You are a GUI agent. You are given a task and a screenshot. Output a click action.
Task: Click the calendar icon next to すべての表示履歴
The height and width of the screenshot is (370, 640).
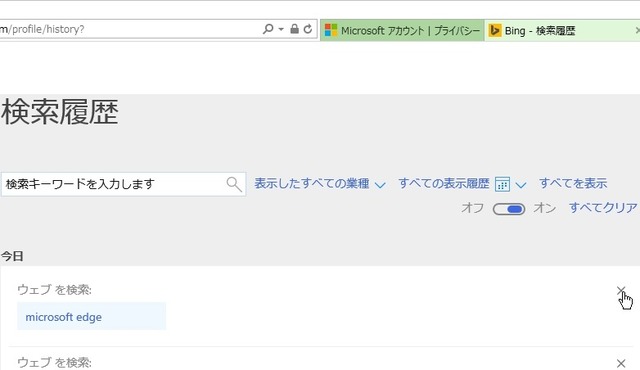click(502, 184)
